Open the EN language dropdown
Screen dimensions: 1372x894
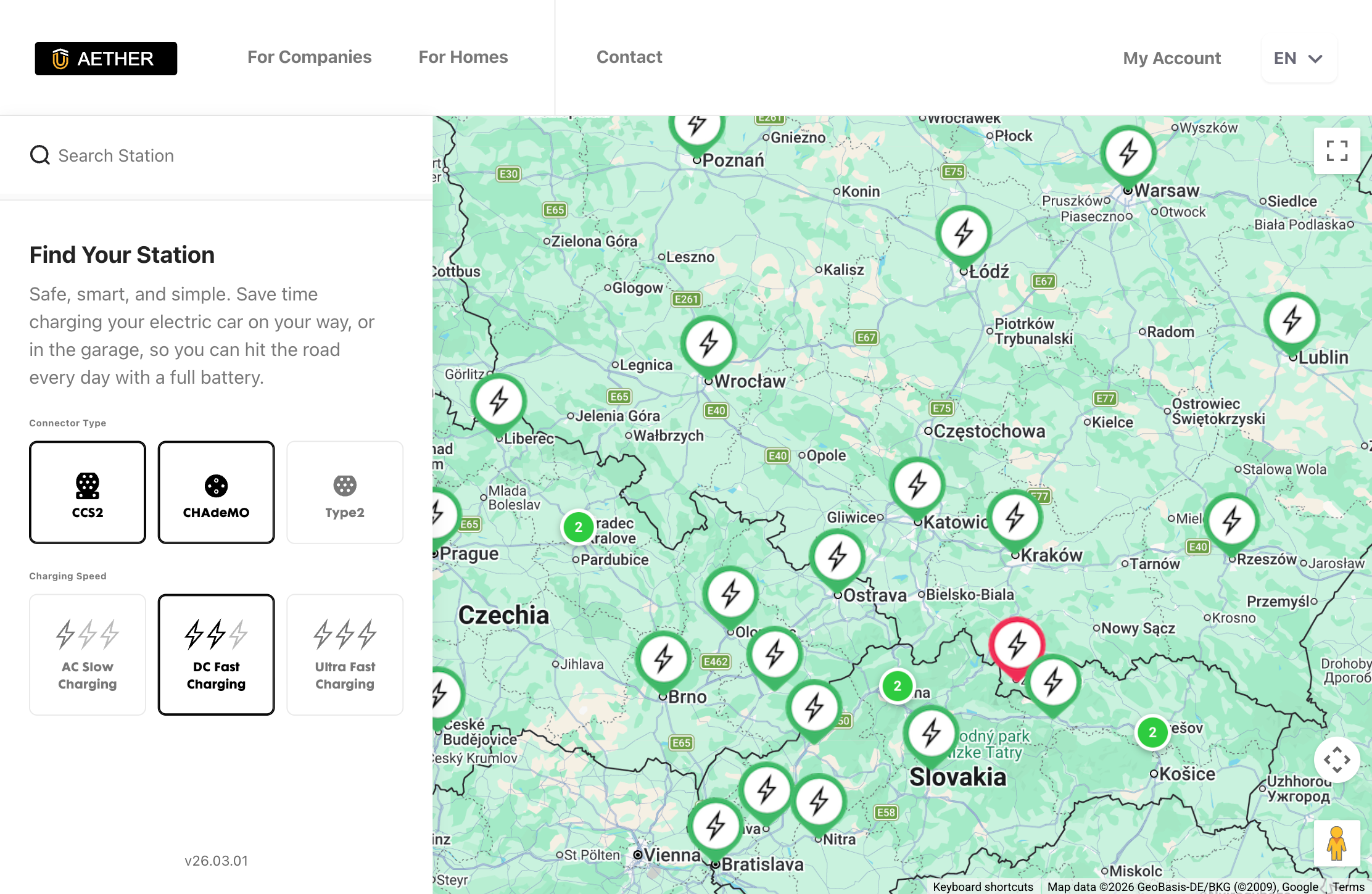1299,58
